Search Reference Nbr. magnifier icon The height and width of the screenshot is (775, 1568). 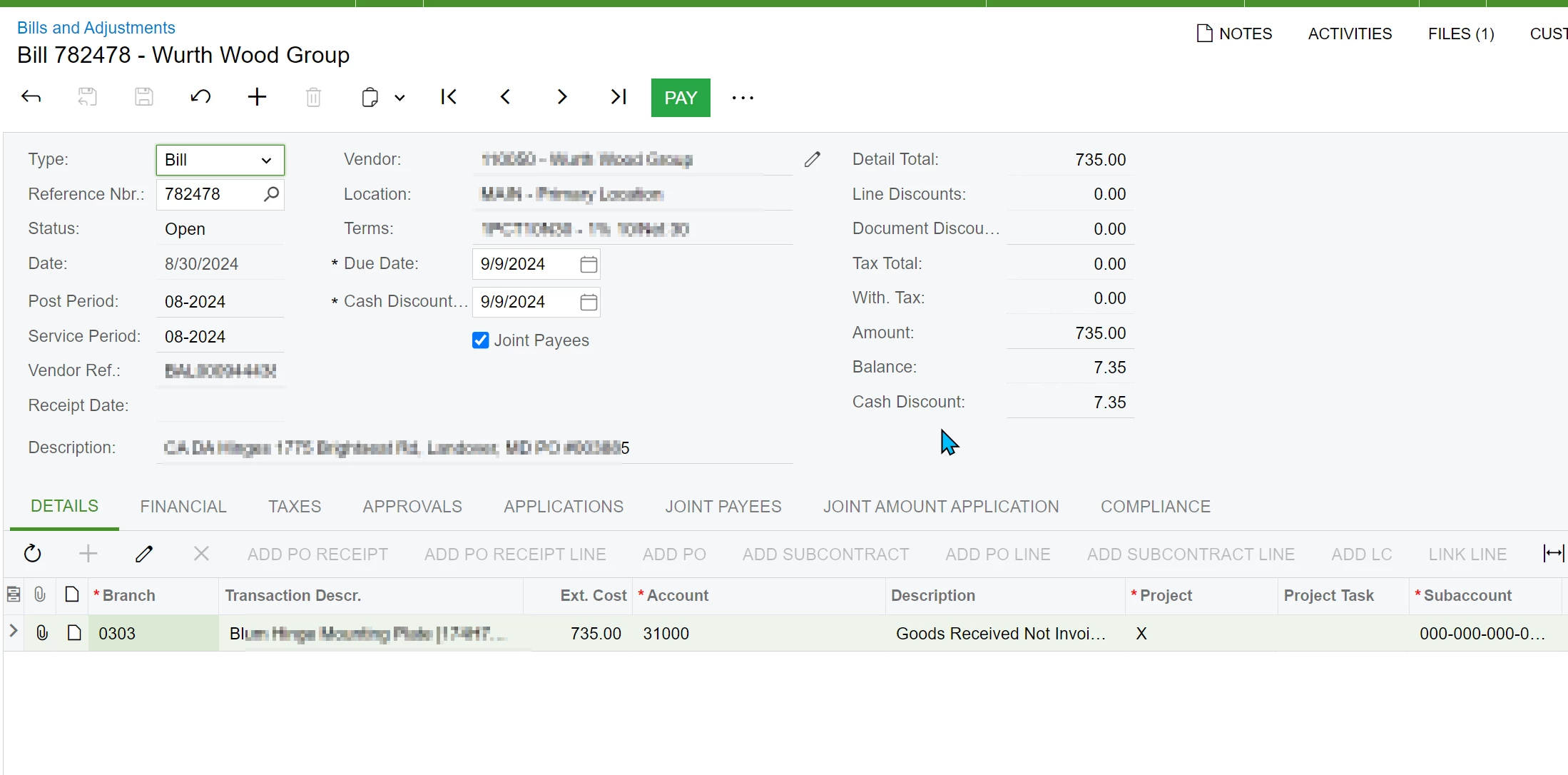coord(271,194)
